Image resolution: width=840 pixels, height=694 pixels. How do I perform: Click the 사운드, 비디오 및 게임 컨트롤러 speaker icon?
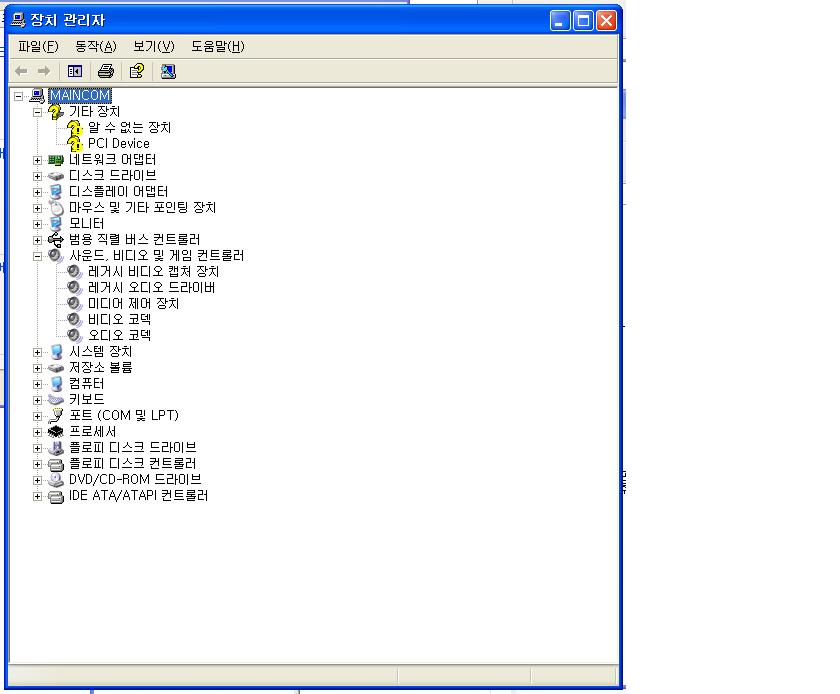click(x=56, y=256)
